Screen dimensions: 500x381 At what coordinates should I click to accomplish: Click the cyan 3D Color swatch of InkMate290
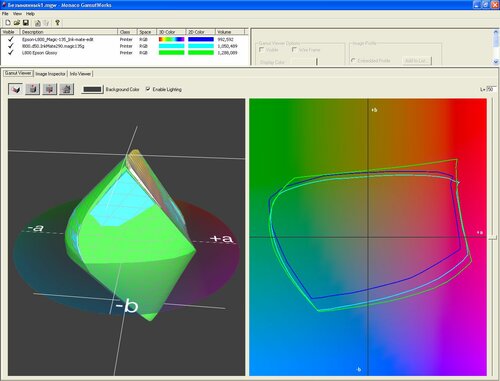coord(171,46)
